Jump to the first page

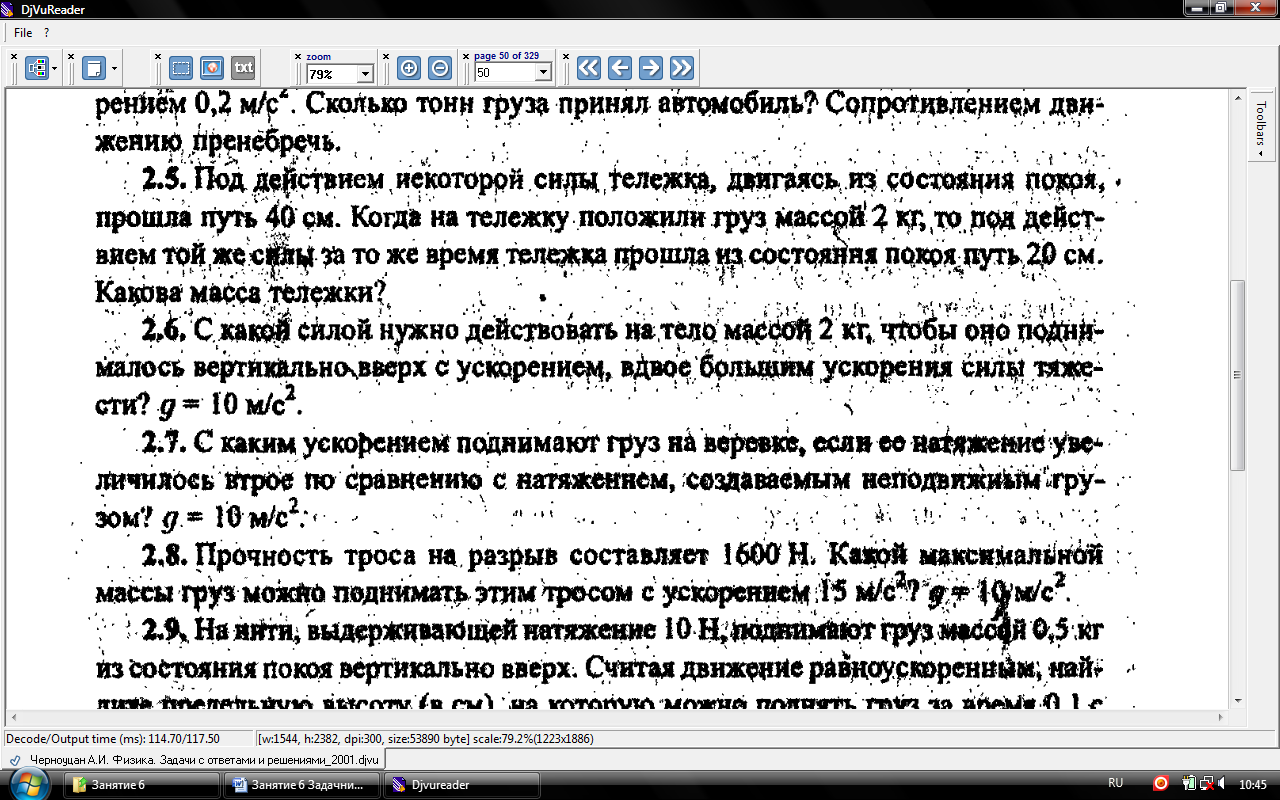tap(589, 68)
